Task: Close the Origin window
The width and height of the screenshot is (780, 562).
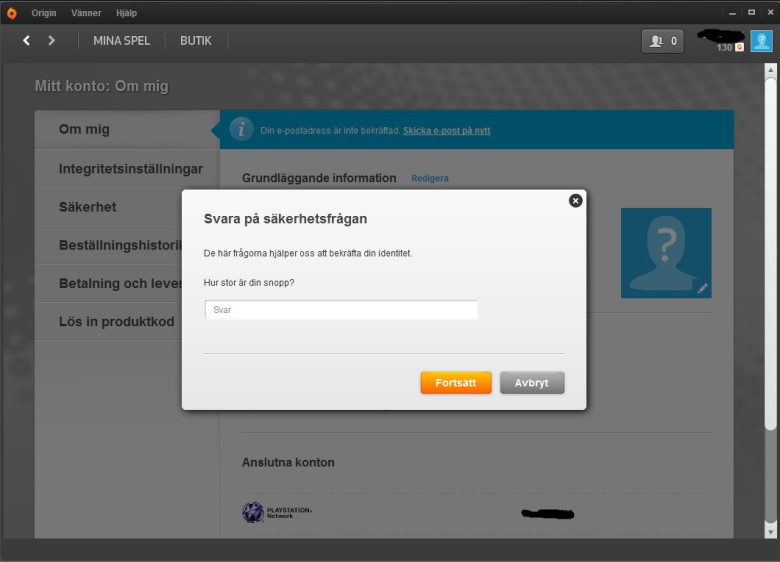Action: click(770, 12)
